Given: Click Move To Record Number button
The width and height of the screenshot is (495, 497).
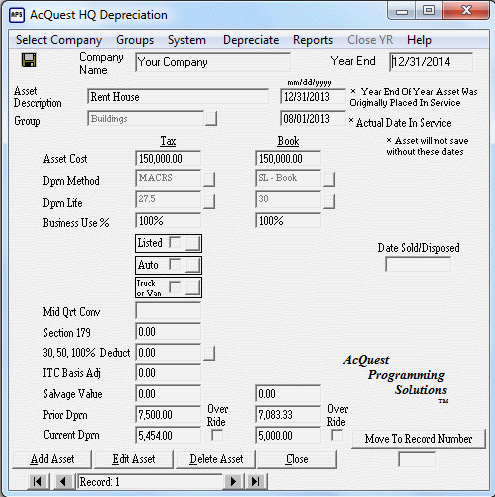Looking at the screenshot, I should tap(418, 439).
